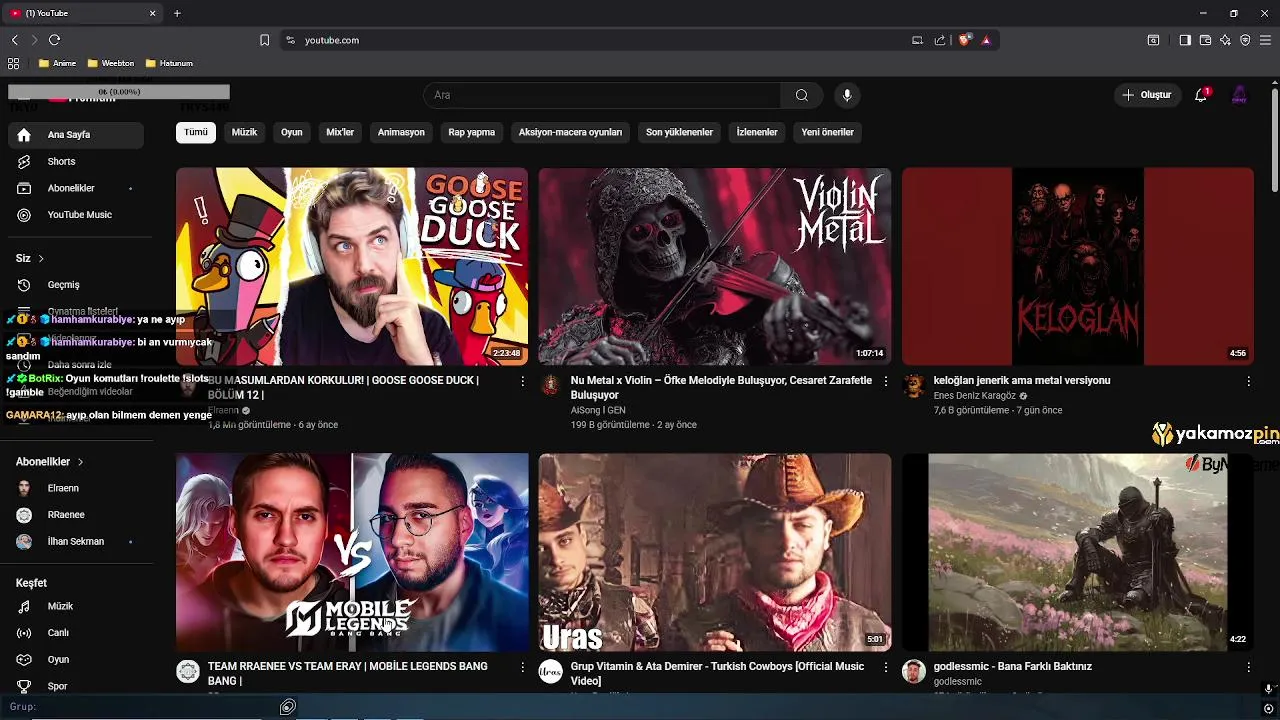Close the YouTube tab
1280x720 pixels.
coord(153,13)
